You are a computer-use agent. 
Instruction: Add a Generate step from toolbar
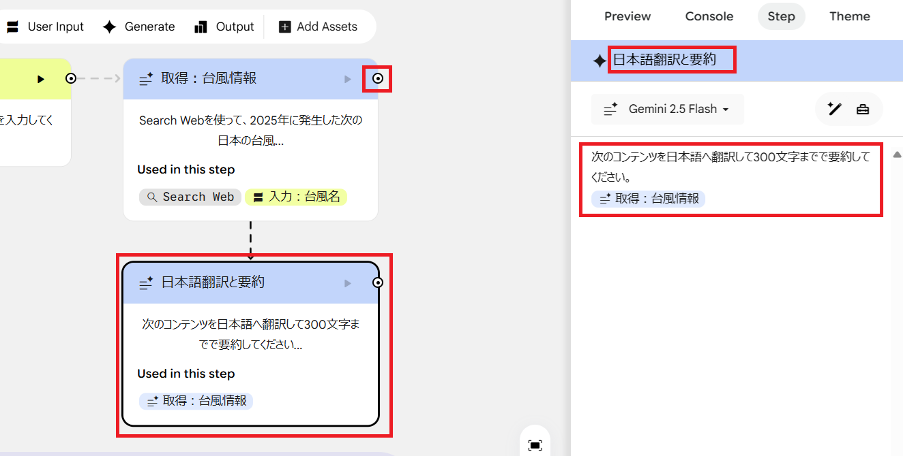pyautogui.click(x=139, y=26)
